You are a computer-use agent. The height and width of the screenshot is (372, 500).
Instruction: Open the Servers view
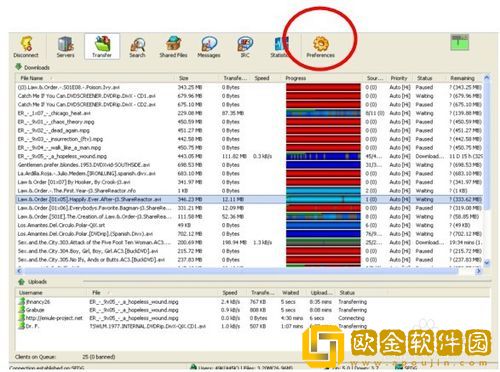65,47
